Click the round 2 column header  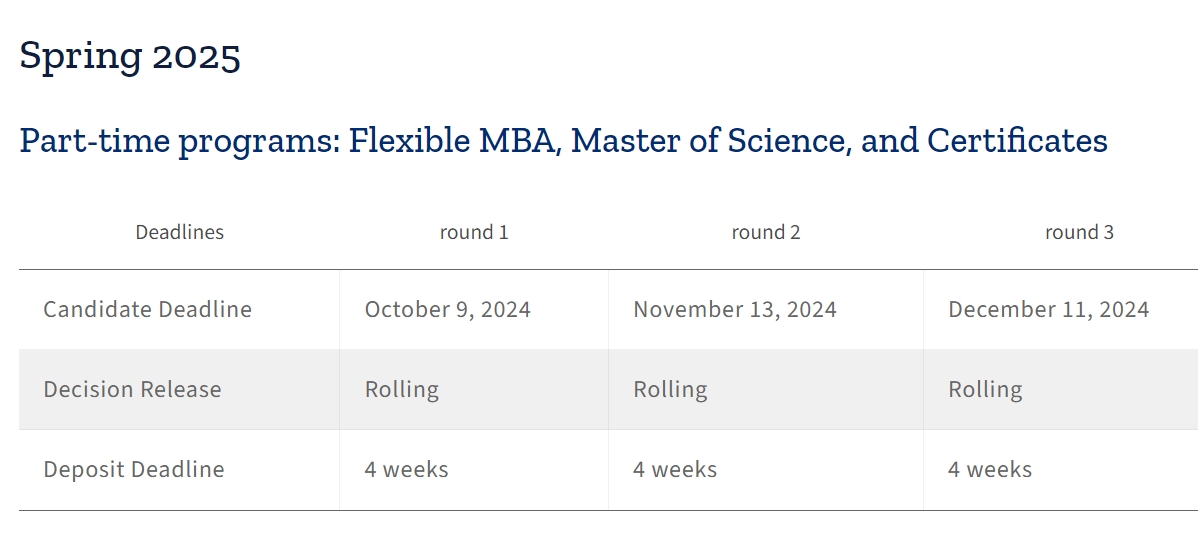pos(766,232)
